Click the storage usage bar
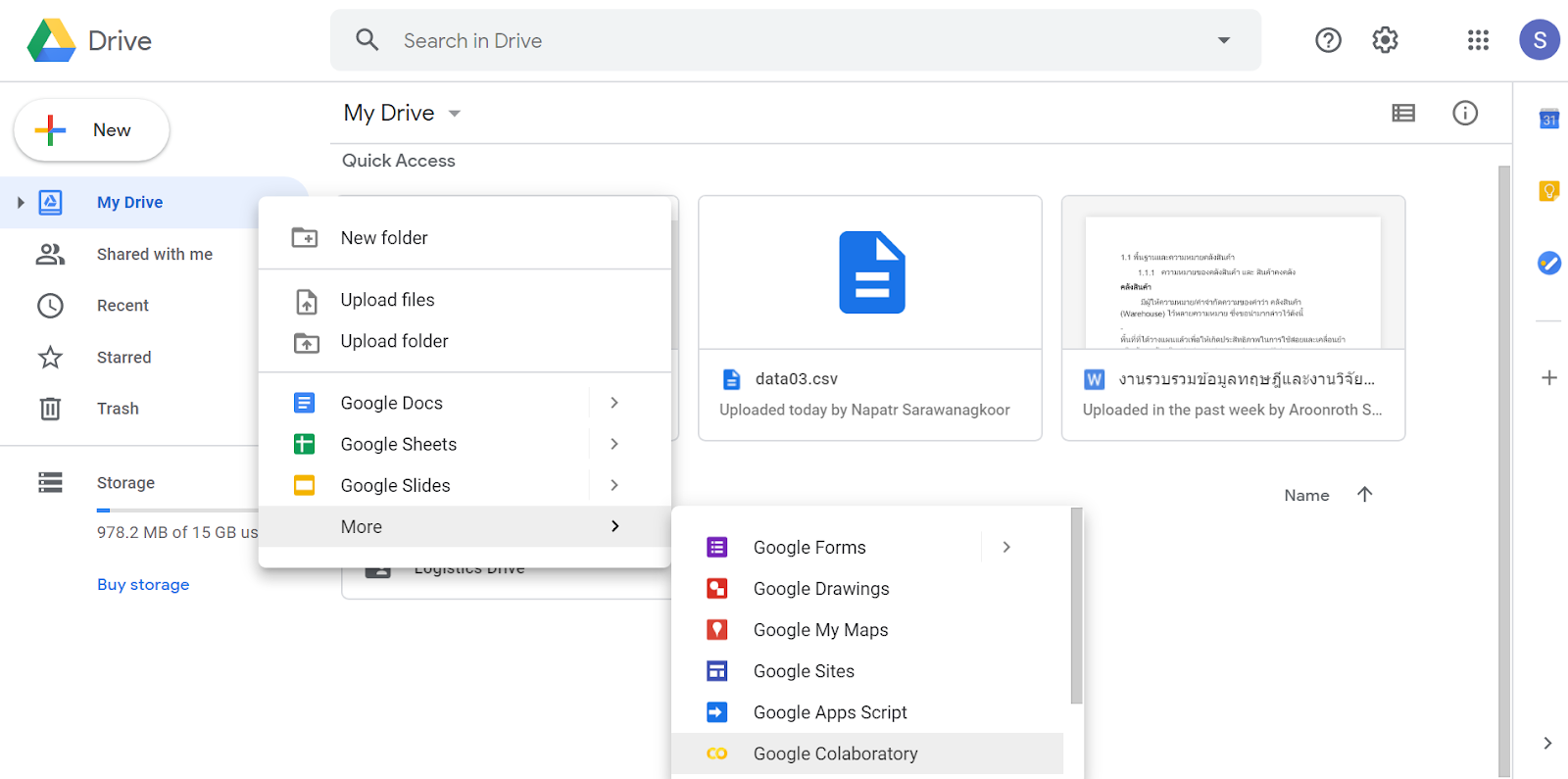1568x779 pixels. point(177,511)
